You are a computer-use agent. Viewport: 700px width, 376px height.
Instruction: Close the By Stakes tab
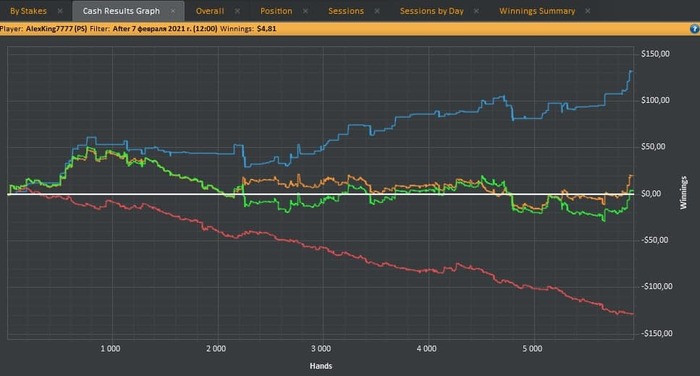(x=60, y=11)
